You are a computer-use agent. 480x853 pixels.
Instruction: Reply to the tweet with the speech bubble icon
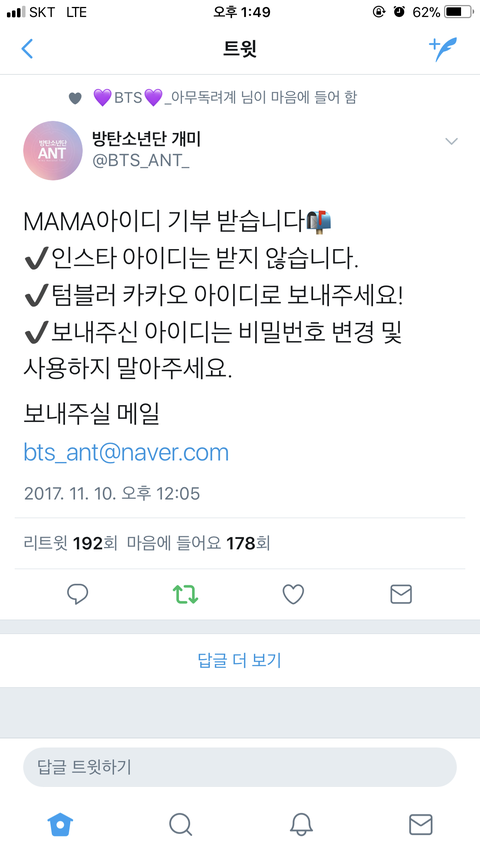78,595
